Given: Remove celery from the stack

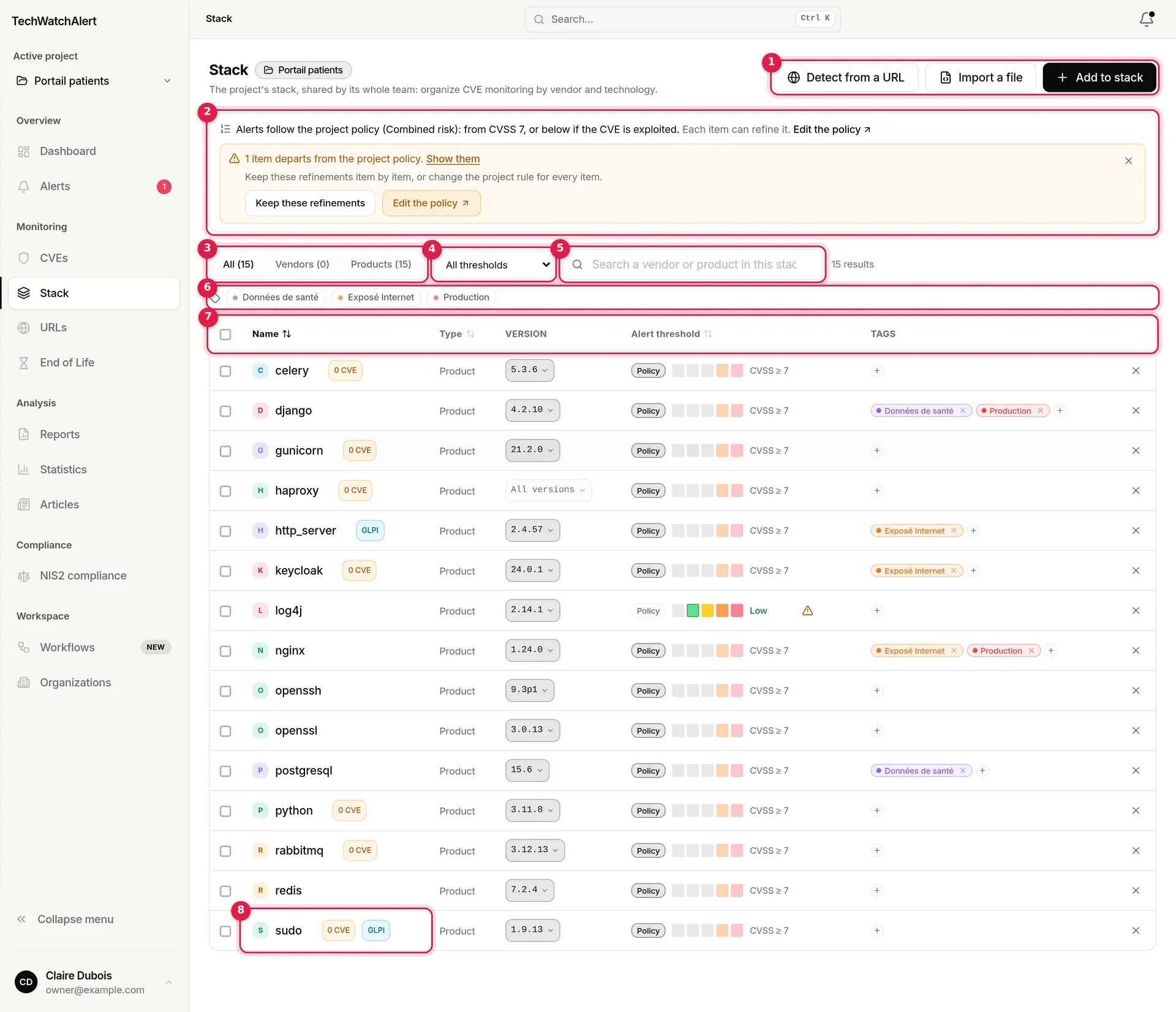Looking at the screenshot, I should tap(1136, 370).
